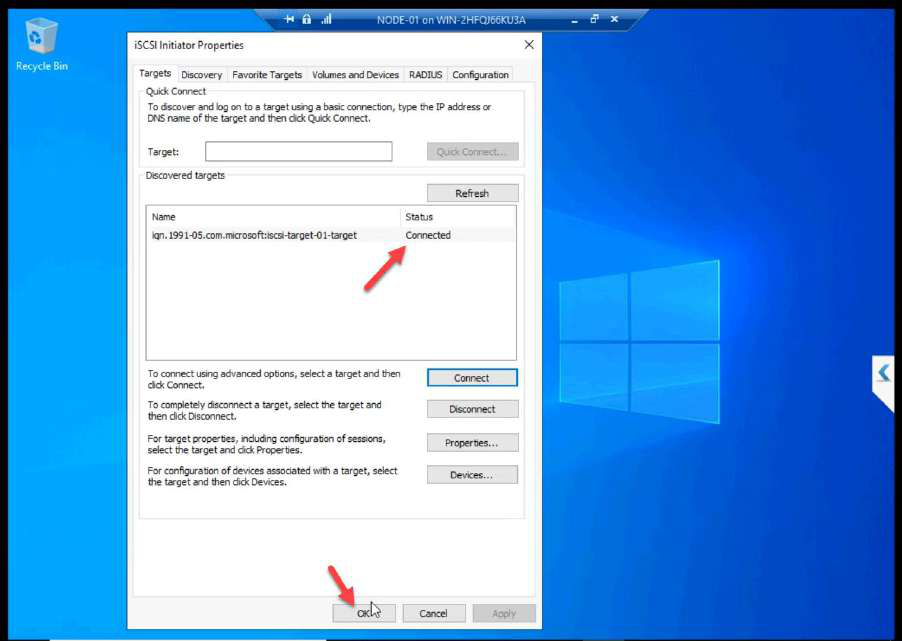Click the Connect button
This screenshot has width=902, height=641.
click(472, 378)
